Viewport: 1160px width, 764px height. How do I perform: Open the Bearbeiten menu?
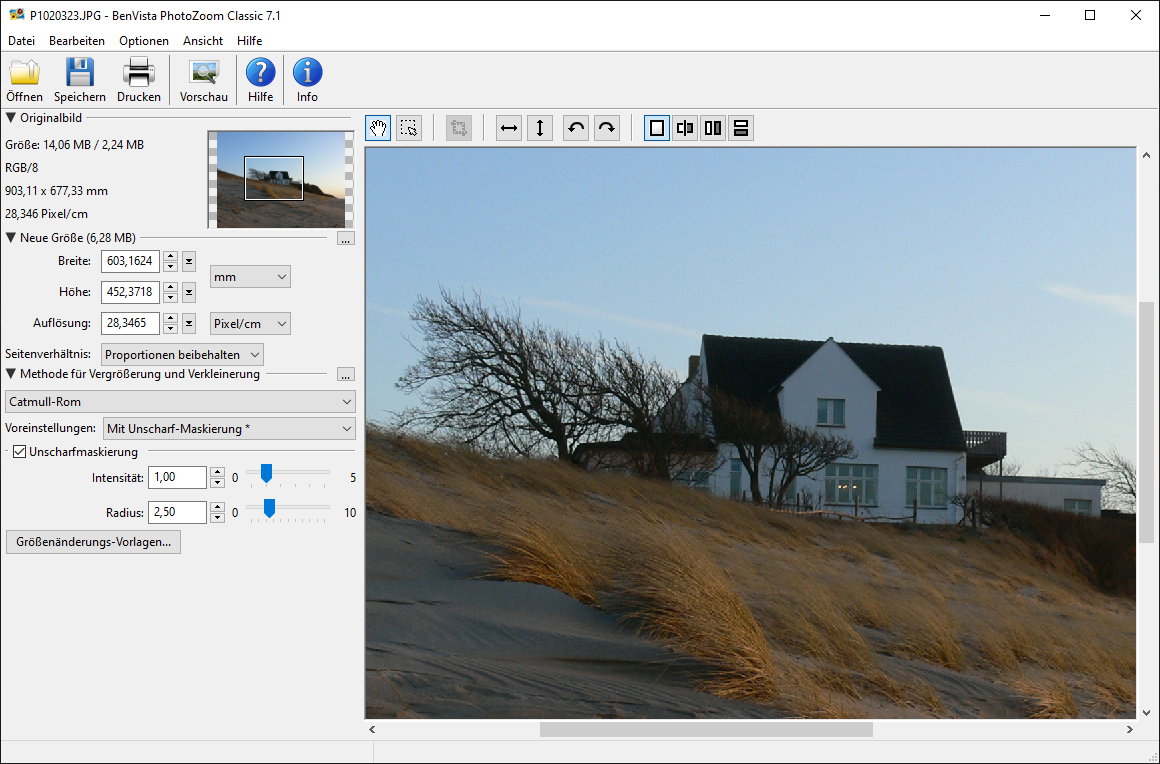pos(77,41)
